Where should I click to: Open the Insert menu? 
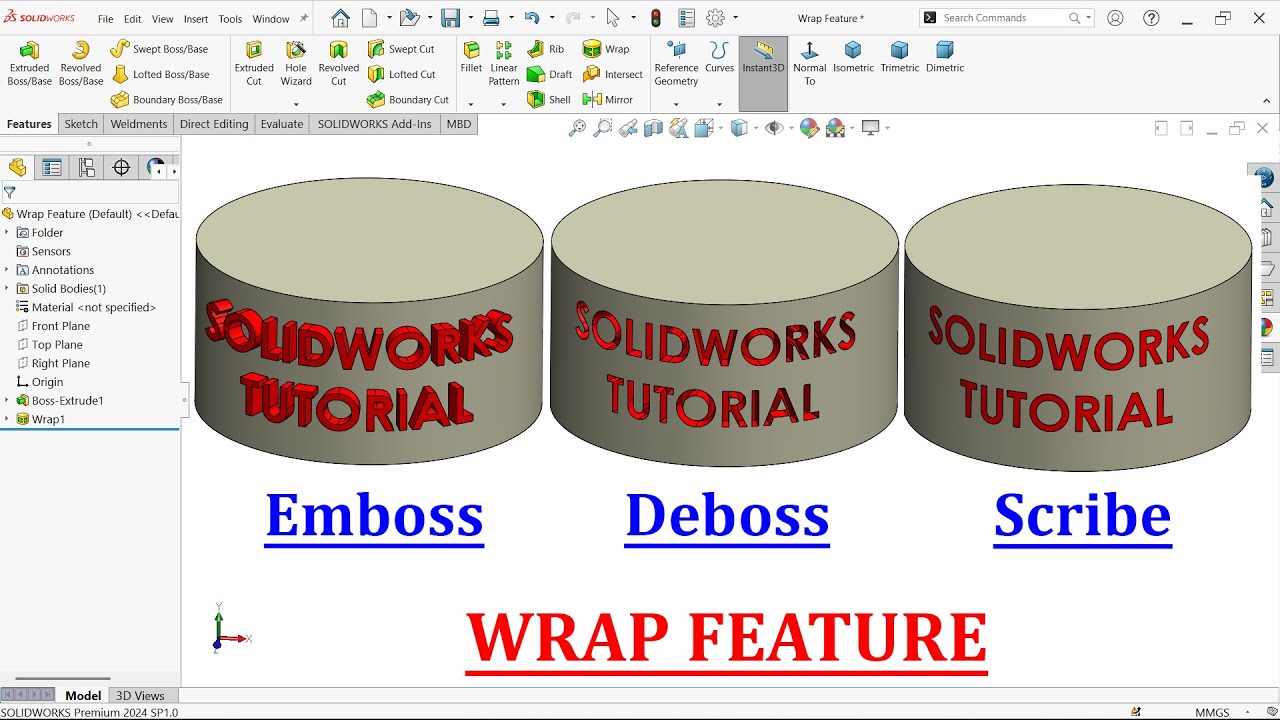pos(196,19)
